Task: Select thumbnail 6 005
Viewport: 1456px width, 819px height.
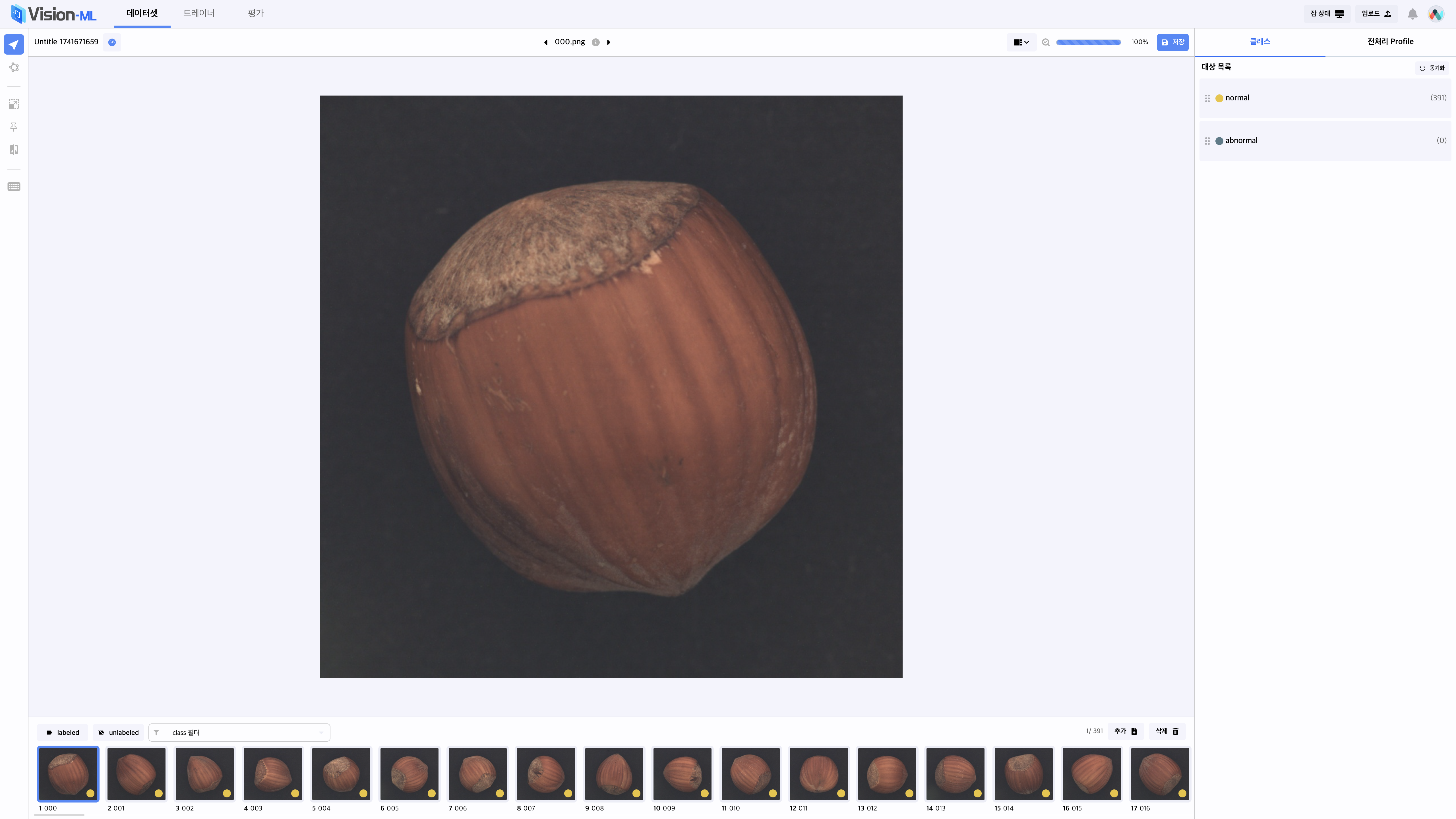Action: (x=409, y=774)
